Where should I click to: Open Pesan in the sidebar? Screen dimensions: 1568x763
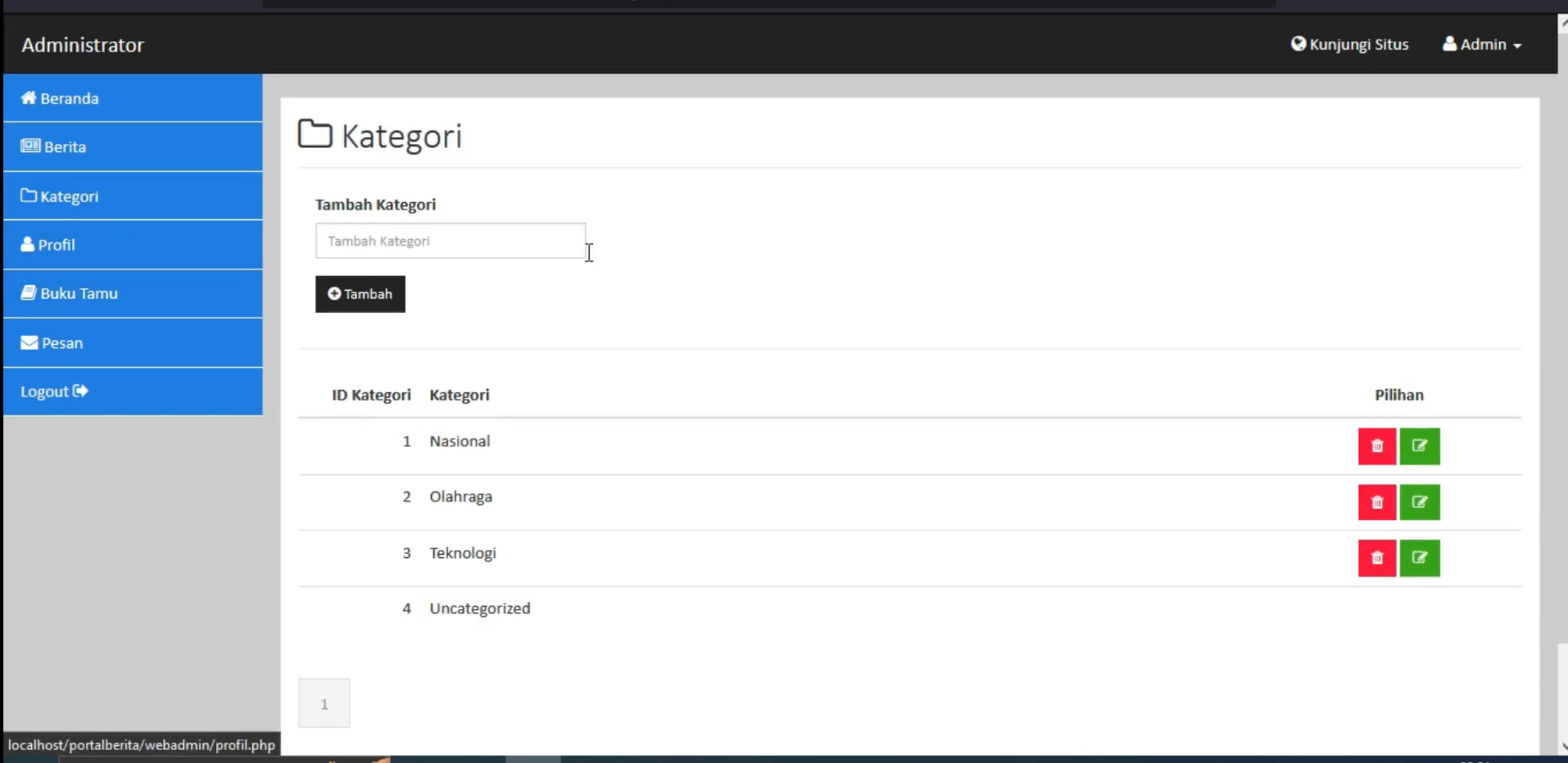tap(133, 342)
